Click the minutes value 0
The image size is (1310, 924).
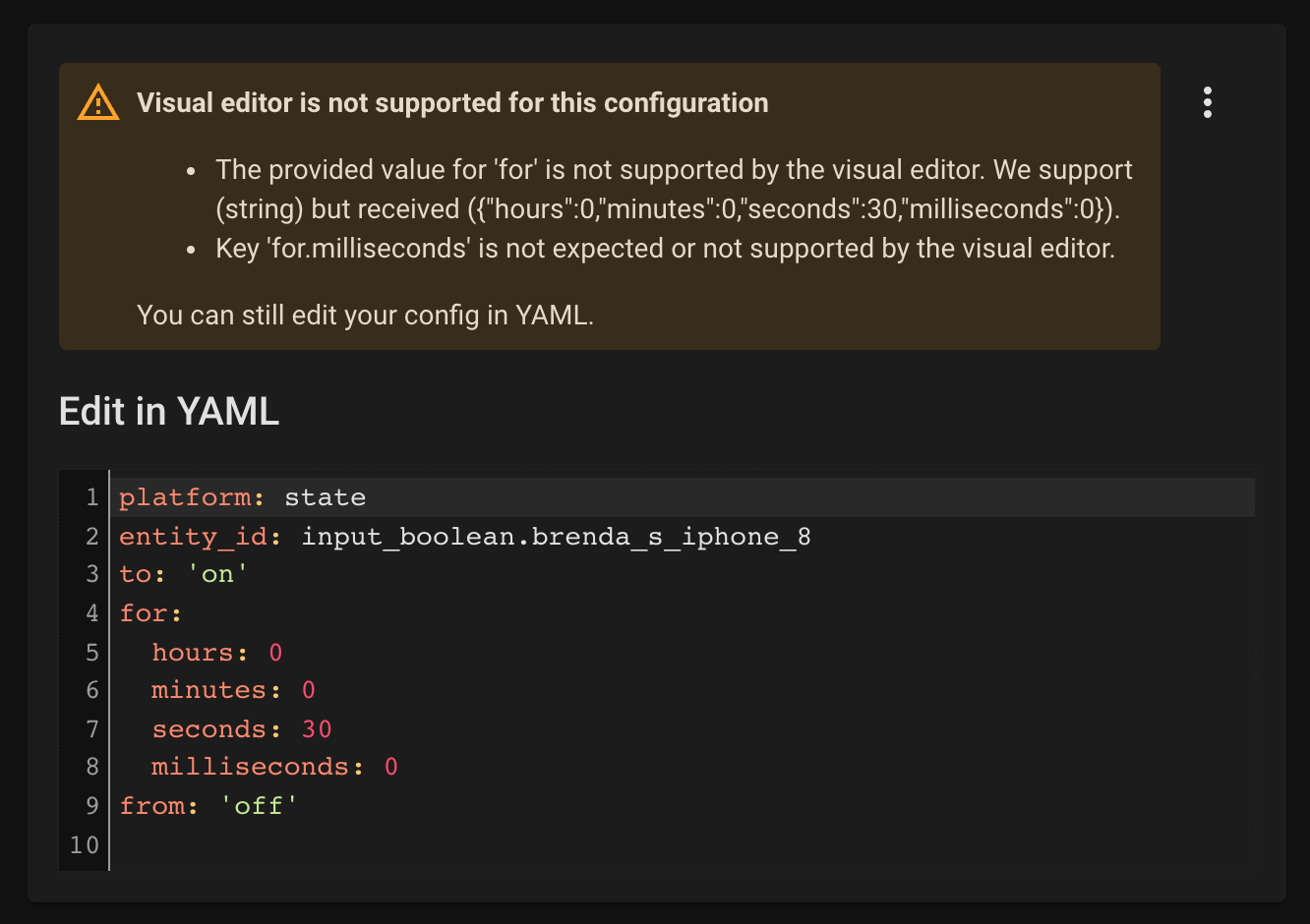coord(308,690)
